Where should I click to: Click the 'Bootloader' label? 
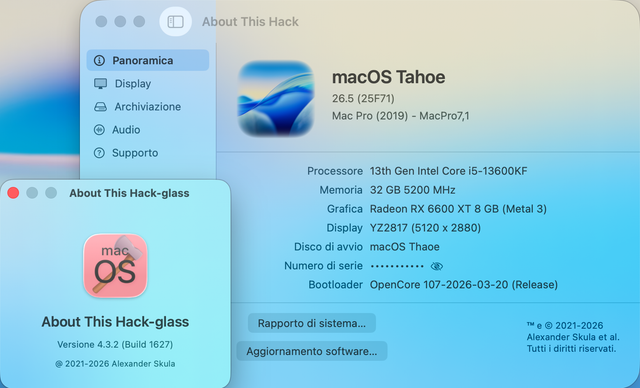335,285
